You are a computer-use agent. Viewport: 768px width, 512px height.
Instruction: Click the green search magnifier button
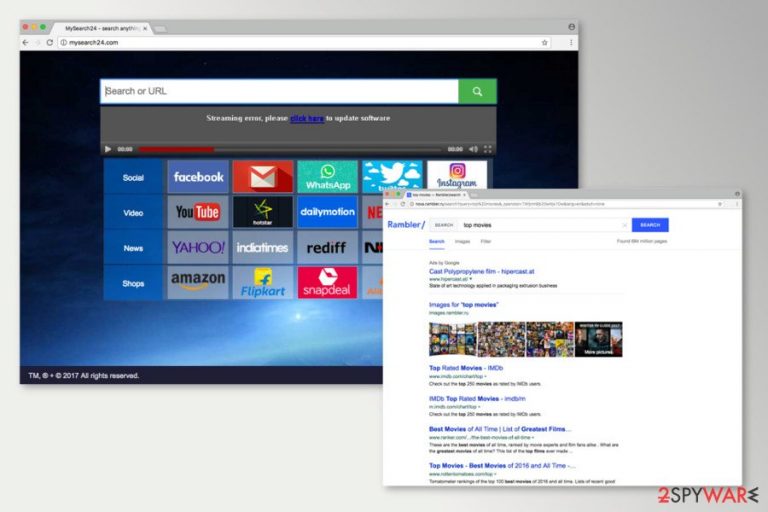tap(477, 91)
